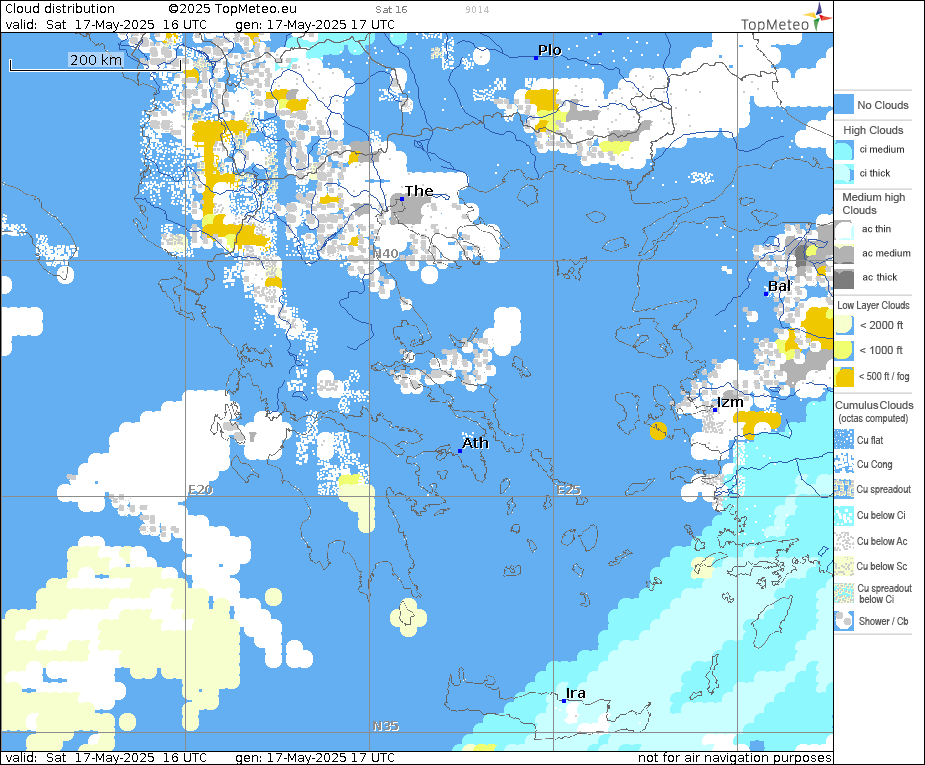Screen dimensions: 925x765
Task: Click the ci thick legend swatch
Action: point(844,173)
